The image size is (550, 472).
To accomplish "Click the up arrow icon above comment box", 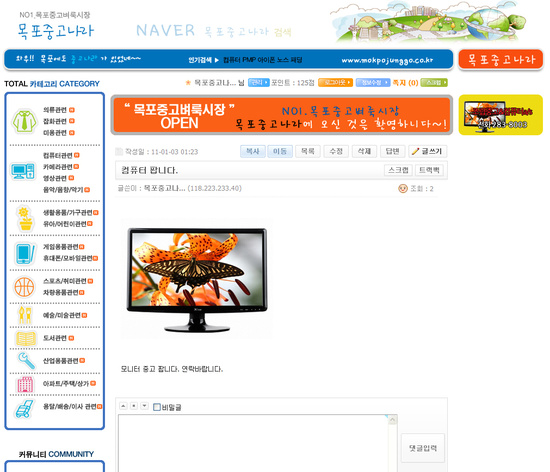I will pyautogui.click(x=123, y=406).
